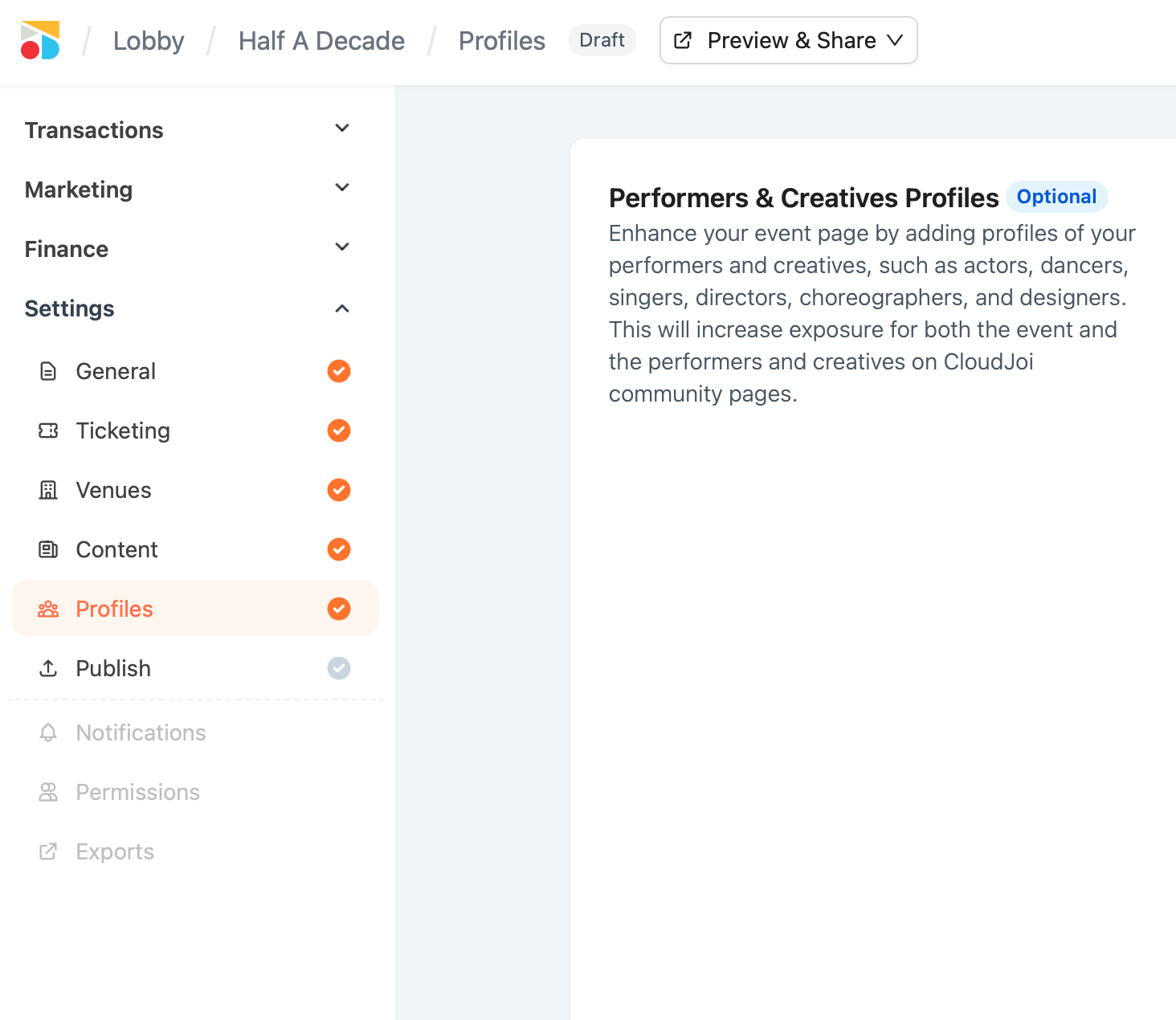Screen dimensions: 1176x1020
Task: Click the Content newspaper icon
Action: pyautogui.click(x=48, y=549)
